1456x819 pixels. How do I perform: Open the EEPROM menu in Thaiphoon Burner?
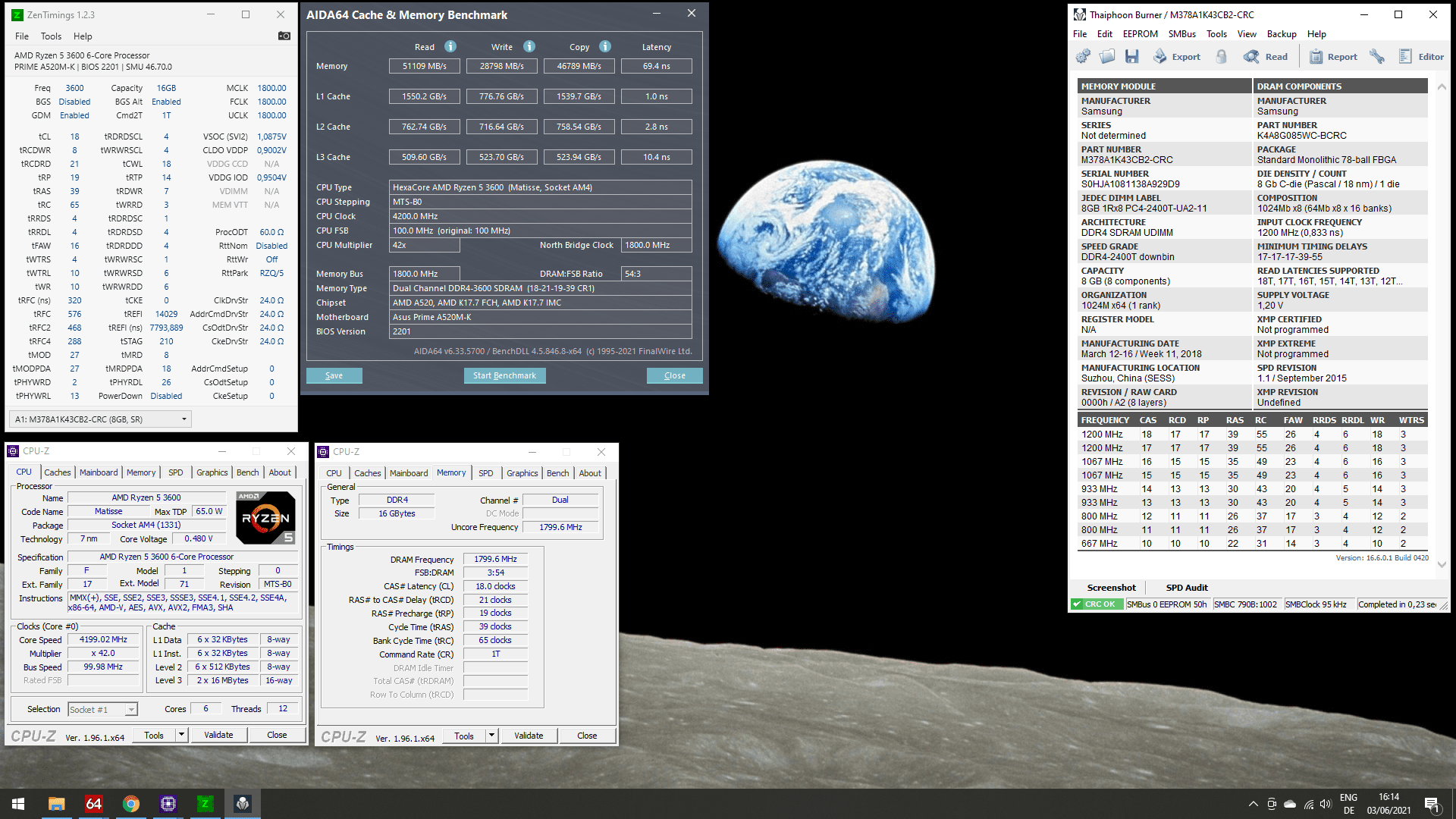(1140, 34)
